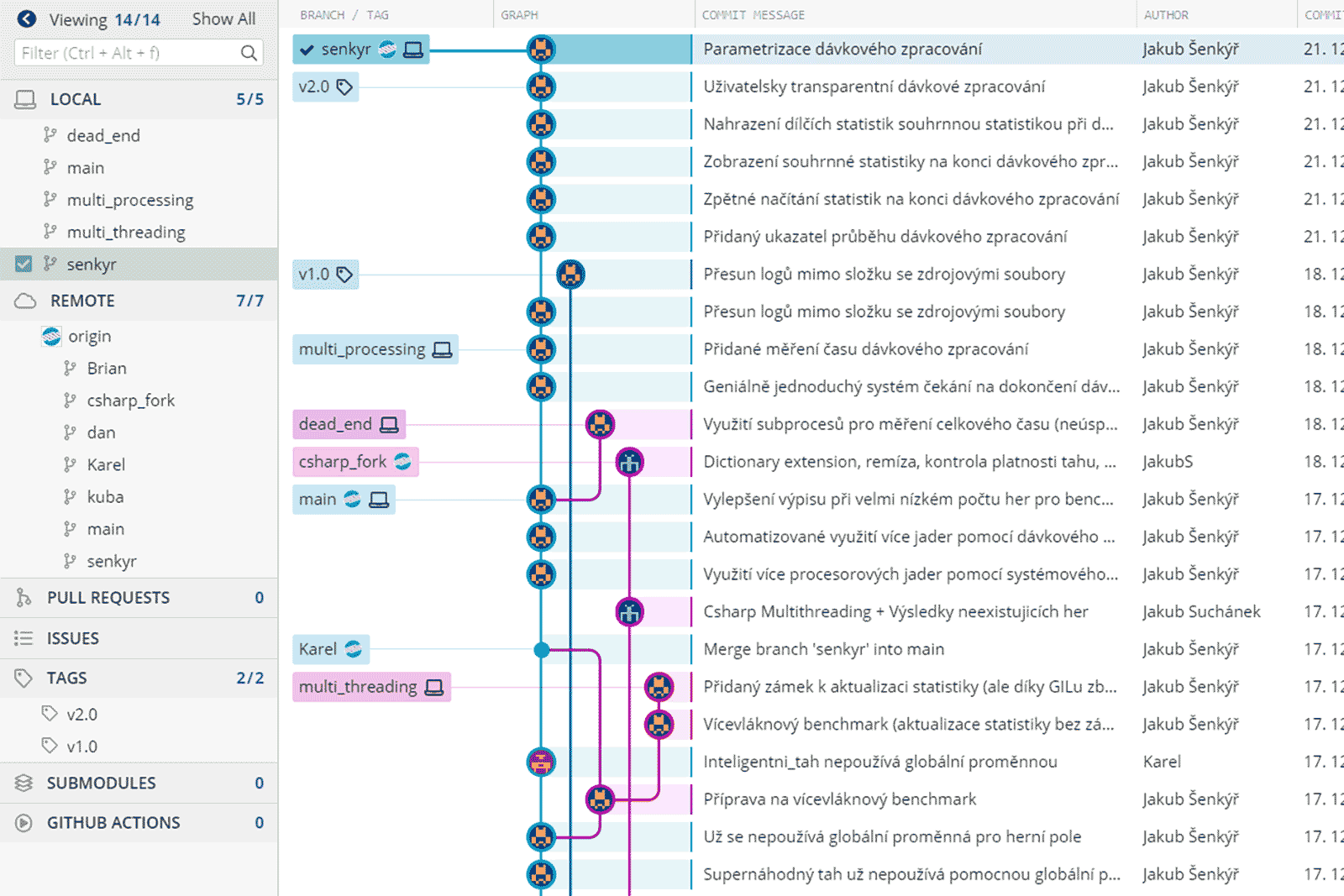Screen dimensions: 1344x896
Task: Click the v2.0 tag label in graph
Action: click(325, 86)
